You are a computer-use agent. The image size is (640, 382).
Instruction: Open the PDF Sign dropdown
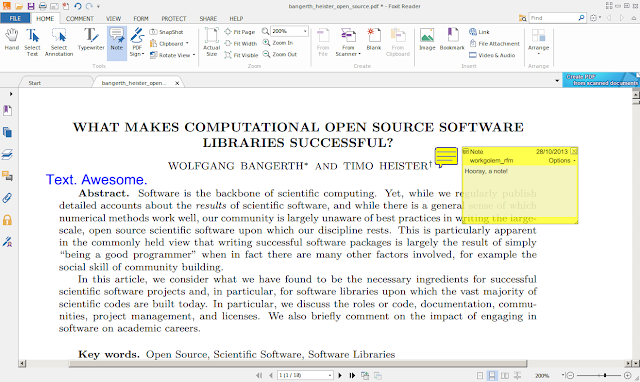[137, 42]
